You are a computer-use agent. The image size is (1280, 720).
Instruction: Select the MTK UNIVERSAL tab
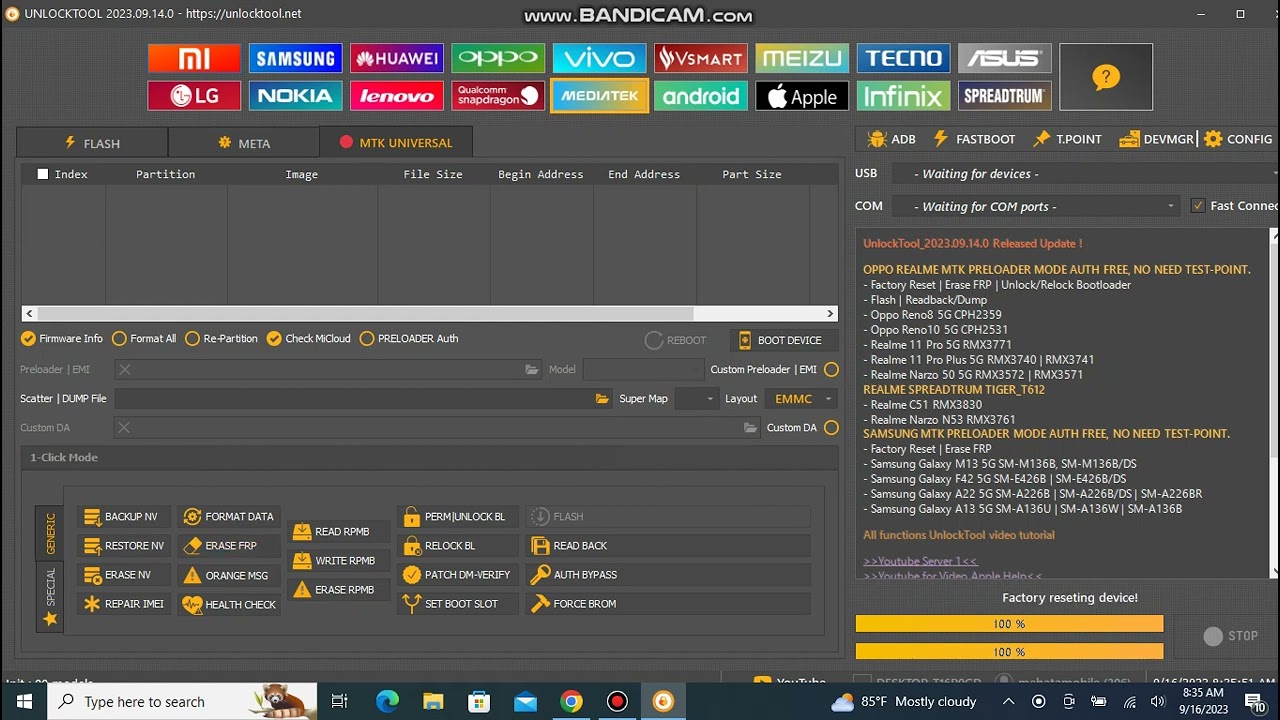tap(396, 142)
